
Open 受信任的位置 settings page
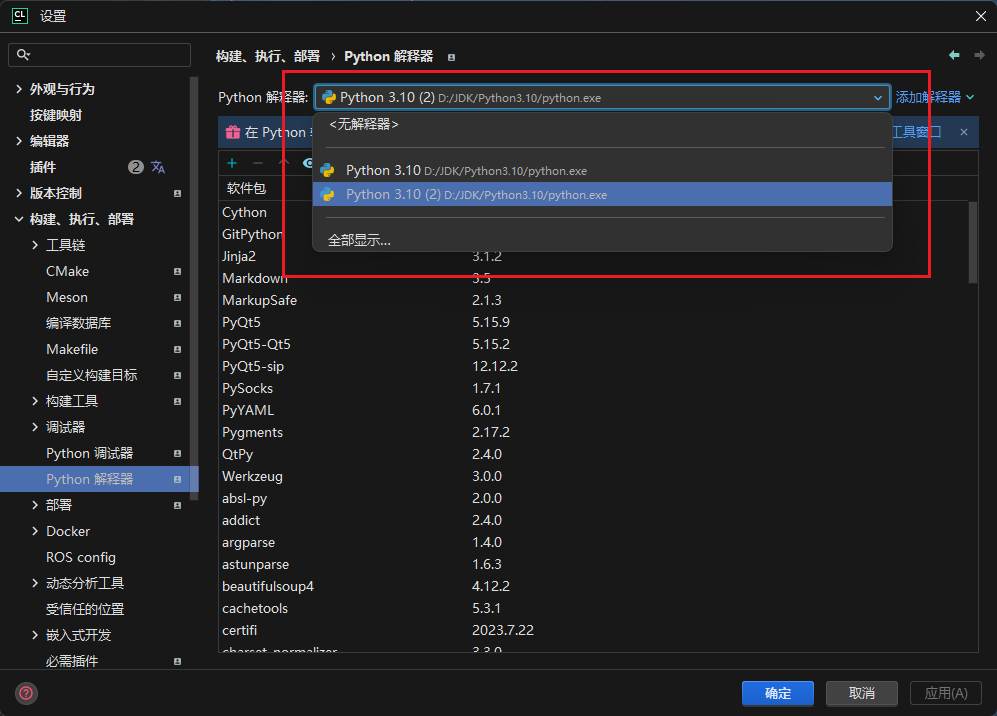point(85,609)
